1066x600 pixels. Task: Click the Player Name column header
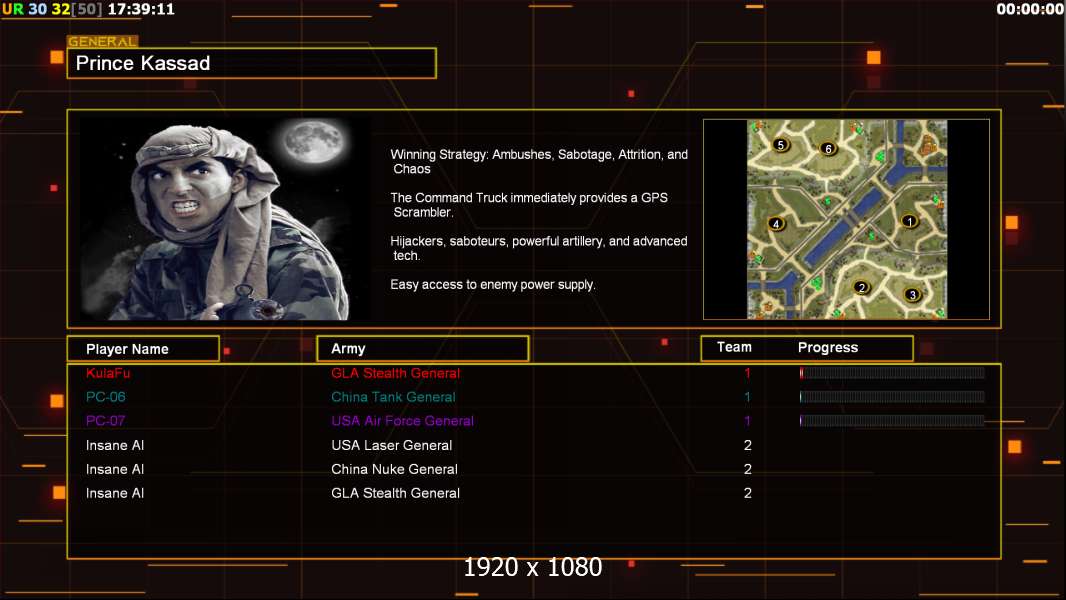click(143, 349)
